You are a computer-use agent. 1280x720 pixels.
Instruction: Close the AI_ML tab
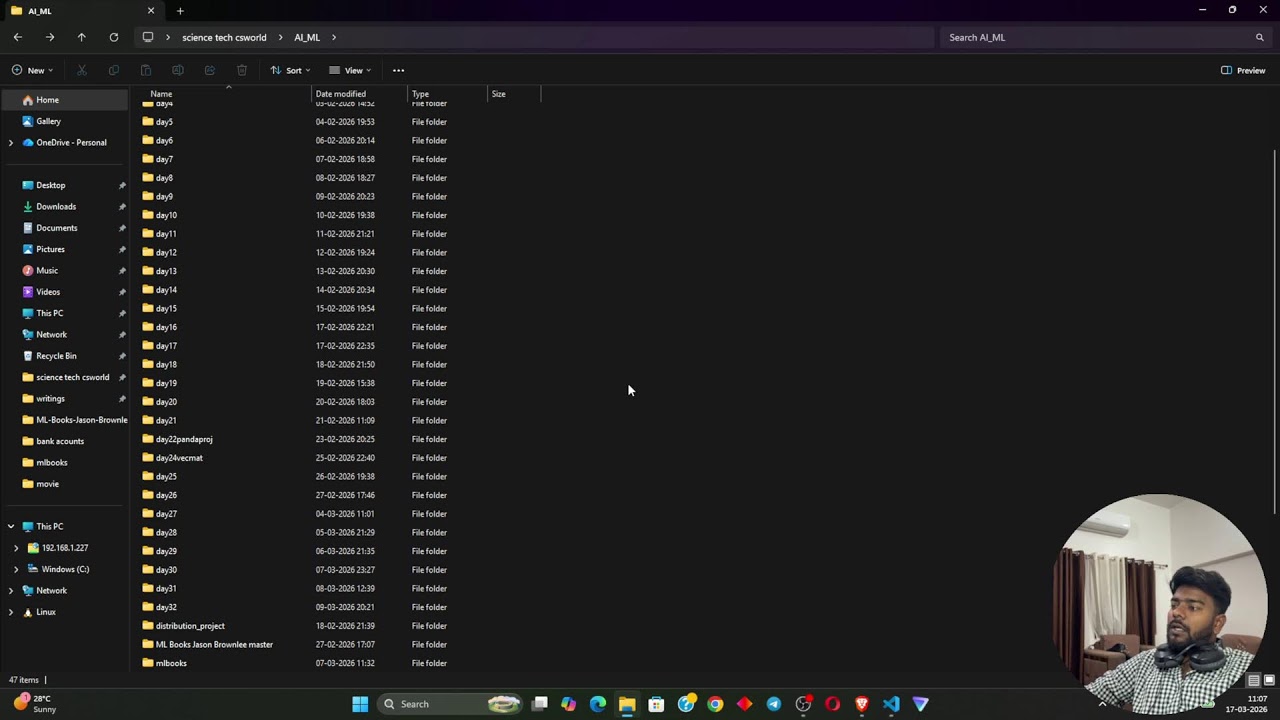151,11
